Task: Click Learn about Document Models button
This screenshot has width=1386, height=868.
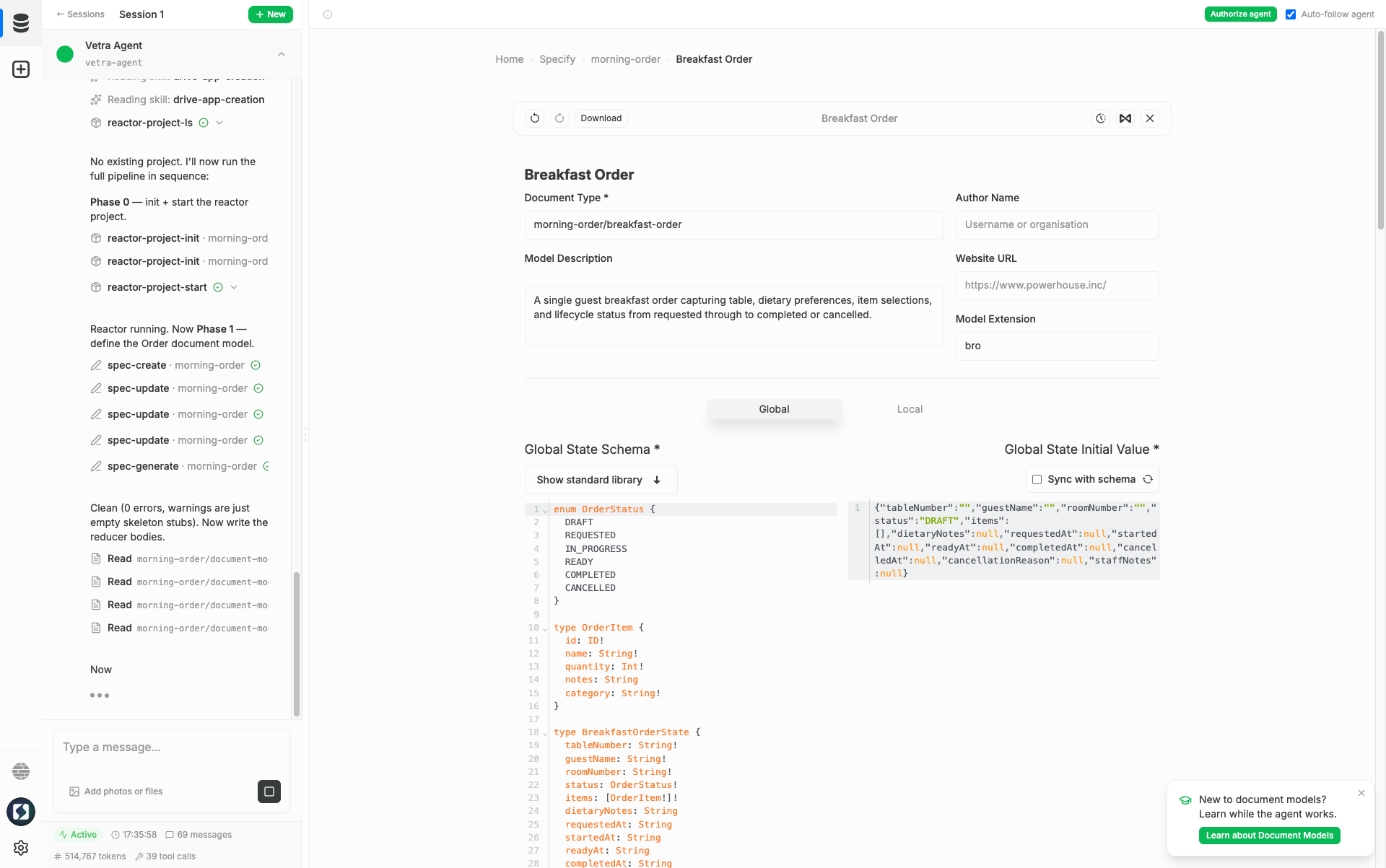Action: click(x=1269, y=836)
